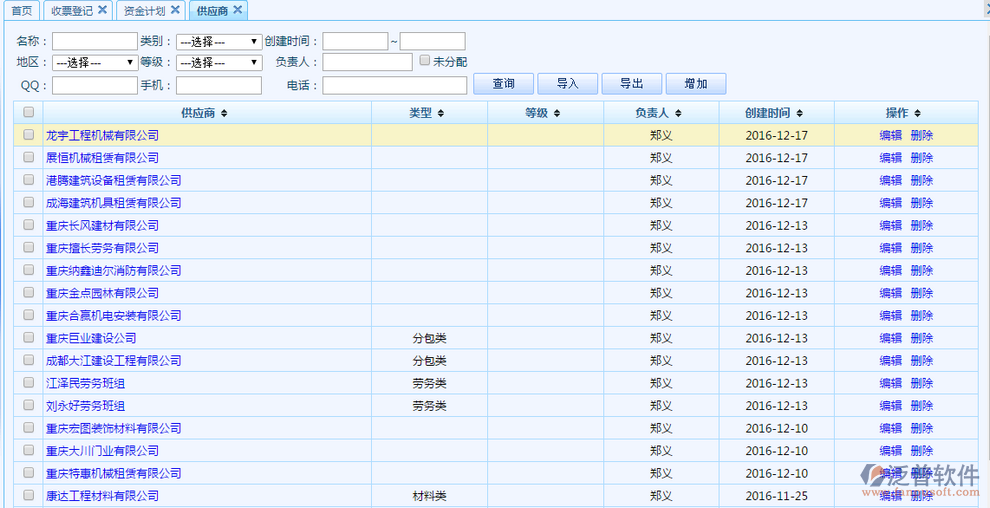Sort table by 类型 column icon

pyautogui.click(x=440, y=113)
